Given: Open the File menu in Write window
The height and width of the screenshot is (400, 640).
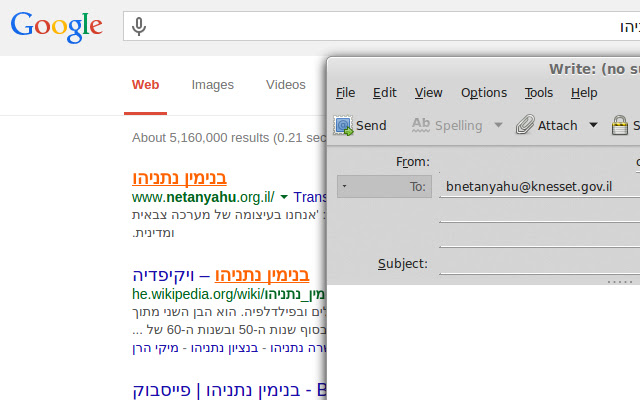Looking at the screenshot, I should [x=345, y=93].
